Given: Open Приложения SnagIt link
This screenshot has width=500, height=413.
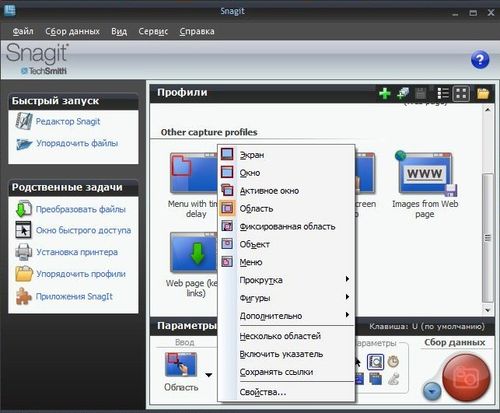Looking at the screenshot, I should (74, 296).
